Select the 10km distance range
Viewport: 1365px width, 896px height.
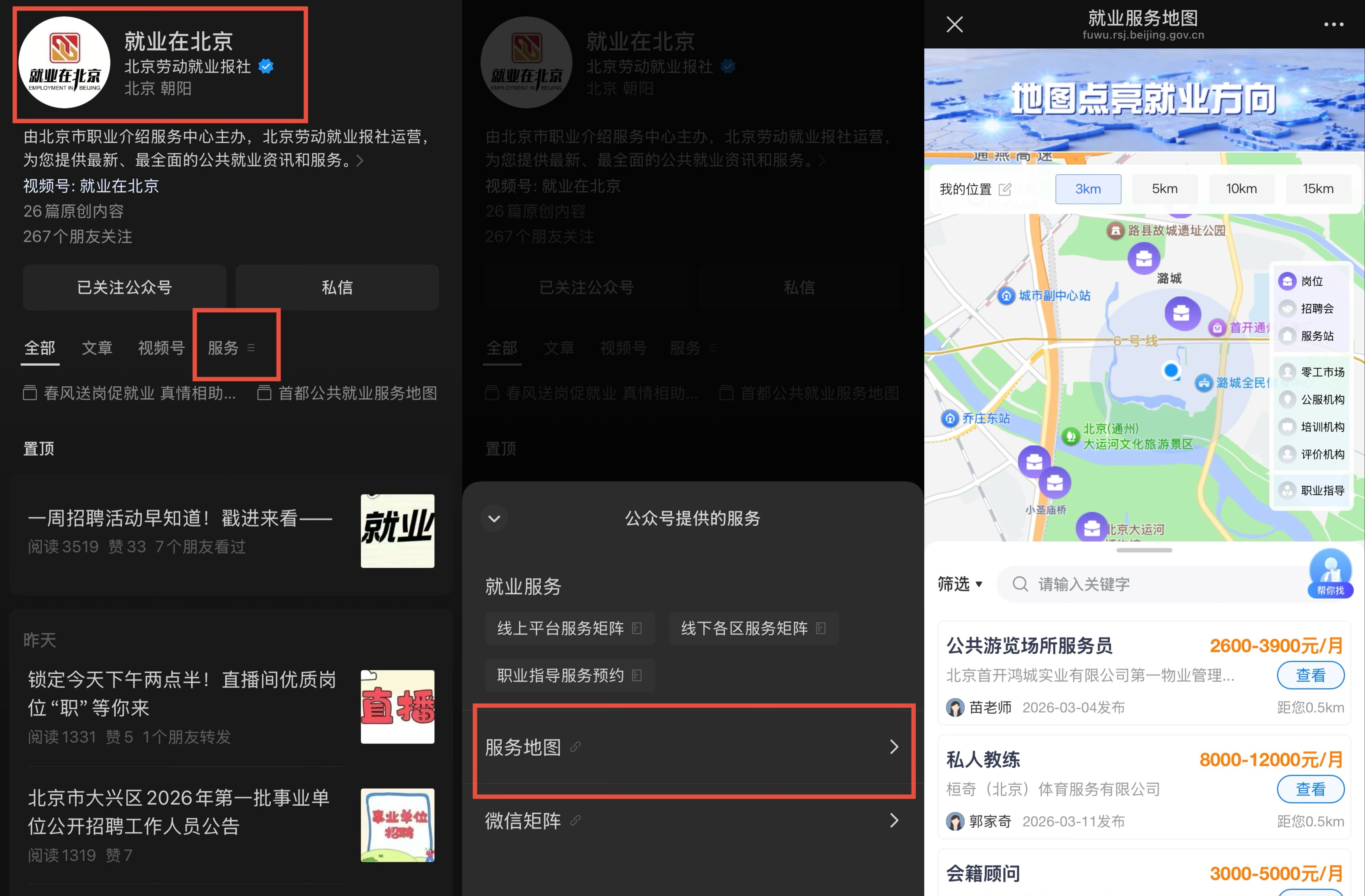tap(1241, 189)
